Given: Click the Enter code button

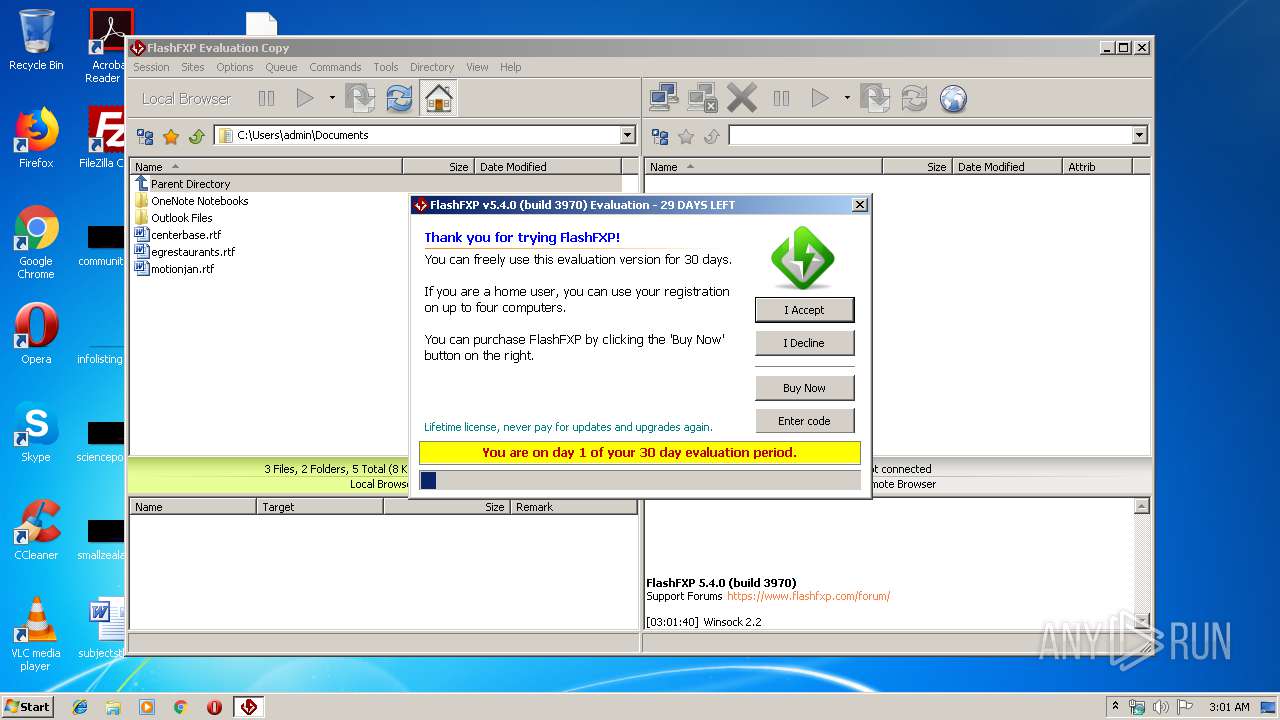Looking at the screenshot, I should [804, 421].
